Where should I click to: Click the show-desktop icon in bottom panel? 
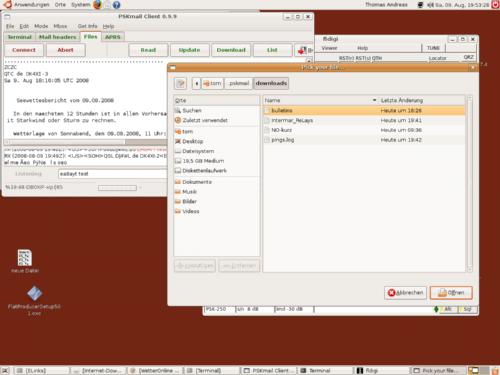point(5,371)
